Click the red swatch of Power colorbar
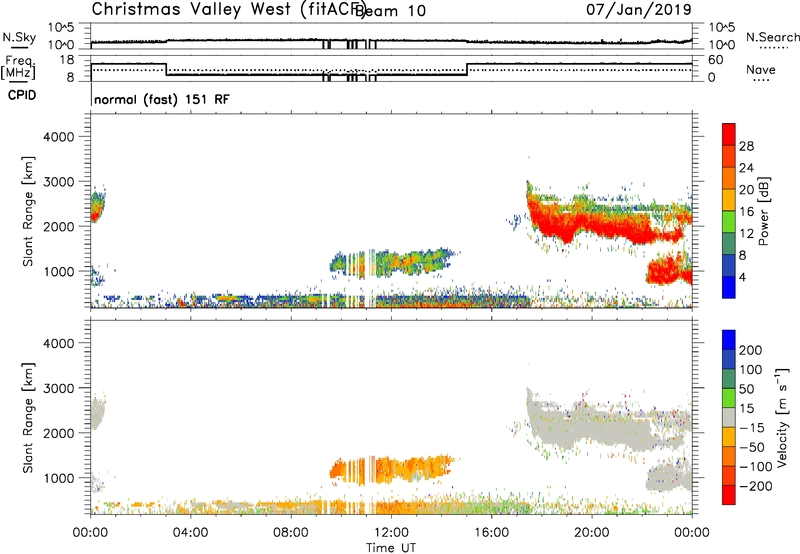This screenshot has height=554, width=800. coord(729,134)
